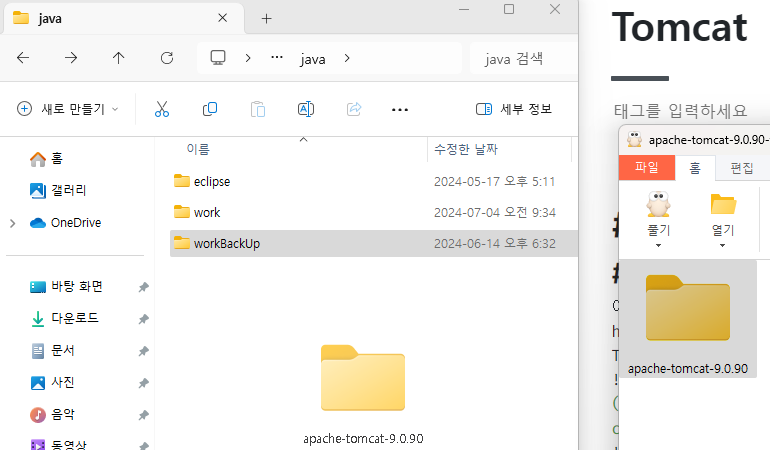
Task: Open 다운로드 quick access
Action: tap(64, 318)
